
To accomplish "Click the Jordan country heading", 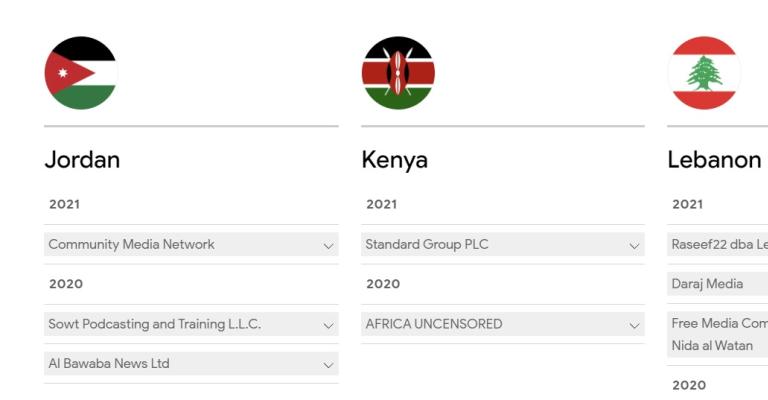I will pos(82,160).
